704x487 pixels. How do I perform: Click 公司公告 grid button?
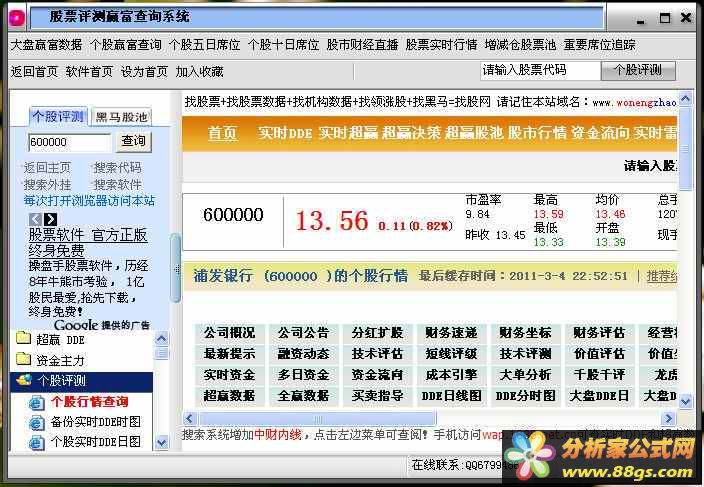[x=304, y=333]
